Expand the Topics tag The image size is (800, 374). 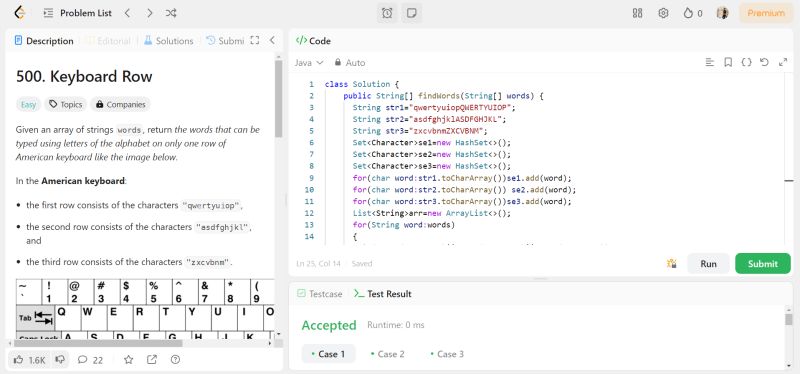[66, 104]
